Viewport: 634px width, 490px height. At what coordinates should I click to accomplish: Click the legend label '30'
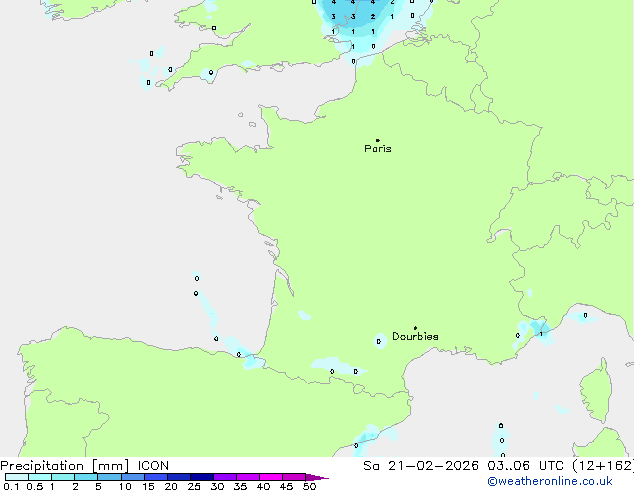217,486
